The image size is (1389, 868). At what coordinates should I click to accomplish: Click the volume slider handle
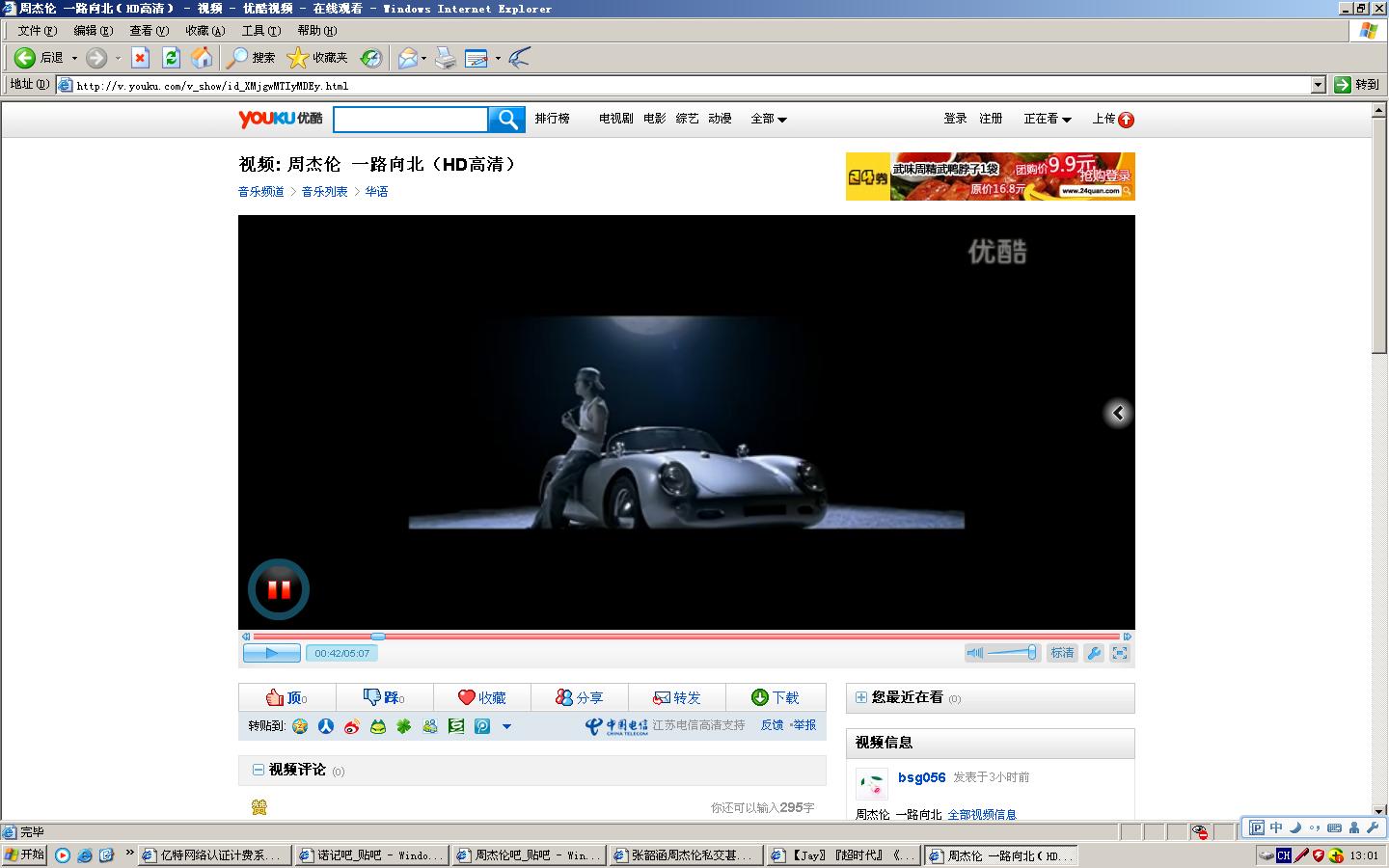1031,653
